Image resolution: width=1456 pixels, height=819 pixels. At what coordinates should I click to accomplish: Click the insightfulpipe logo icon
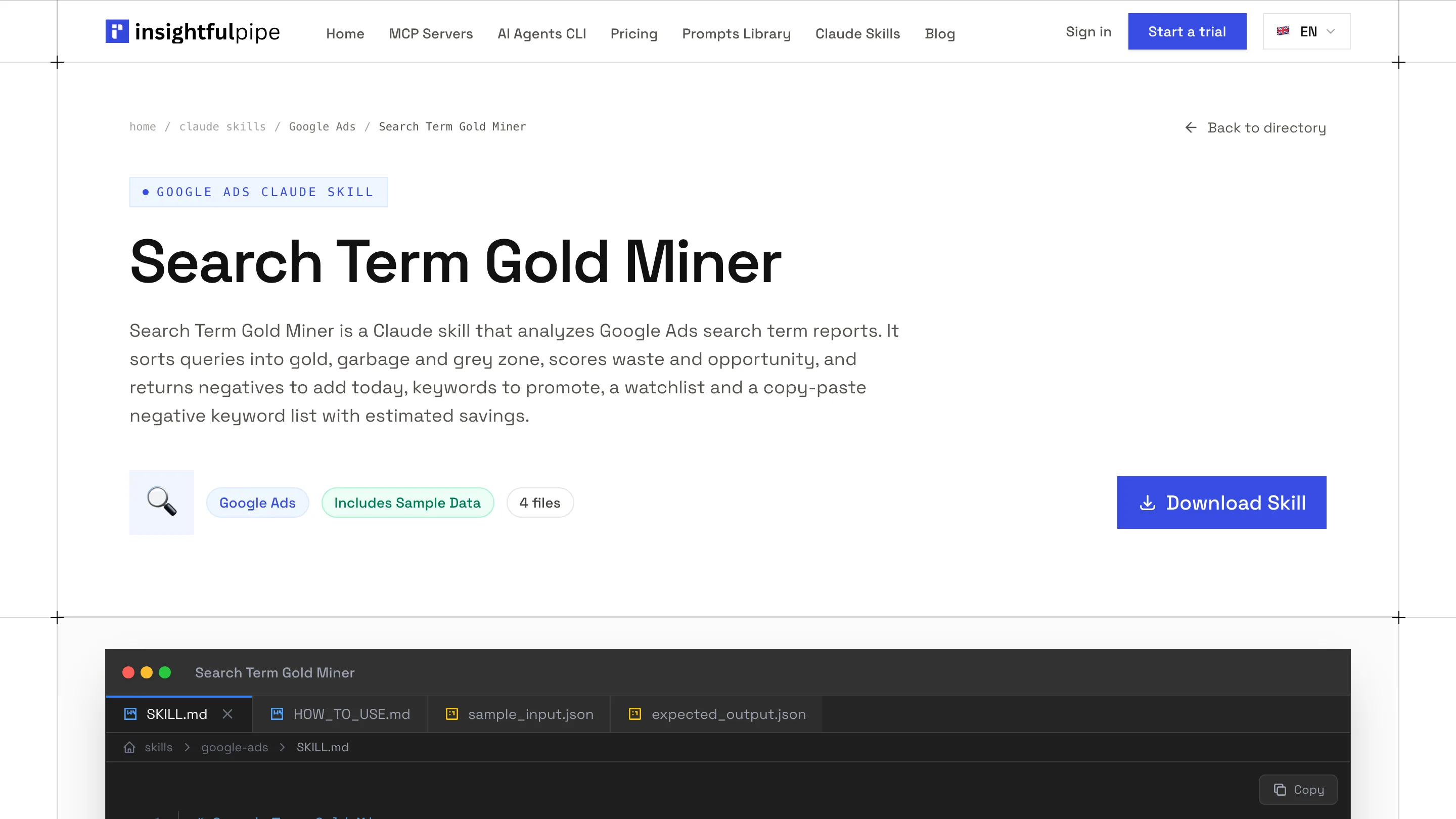pyautogui.click(x=117, y=32)
